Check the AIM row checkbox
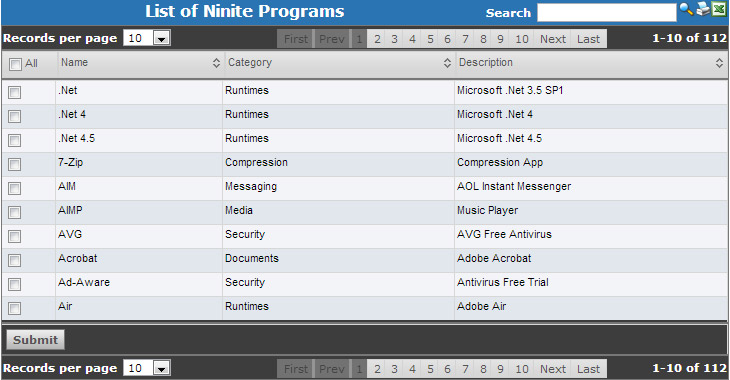The image size is (730, 380). [x=14, y=188]
